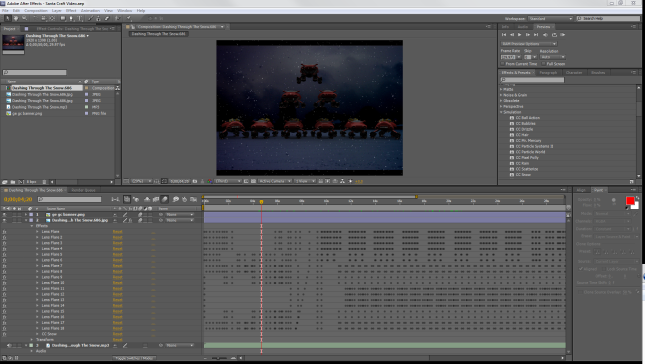The width and height of the screenshot is (645, 364).
Task: Mute audio in the Preview panel
Action: 545,35
